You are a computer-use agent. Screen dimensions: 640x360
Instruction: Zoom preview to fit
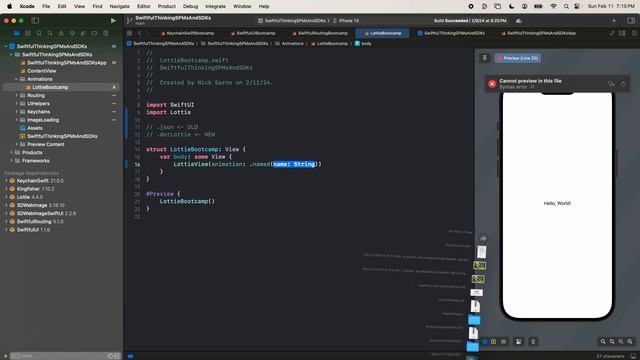621,342
